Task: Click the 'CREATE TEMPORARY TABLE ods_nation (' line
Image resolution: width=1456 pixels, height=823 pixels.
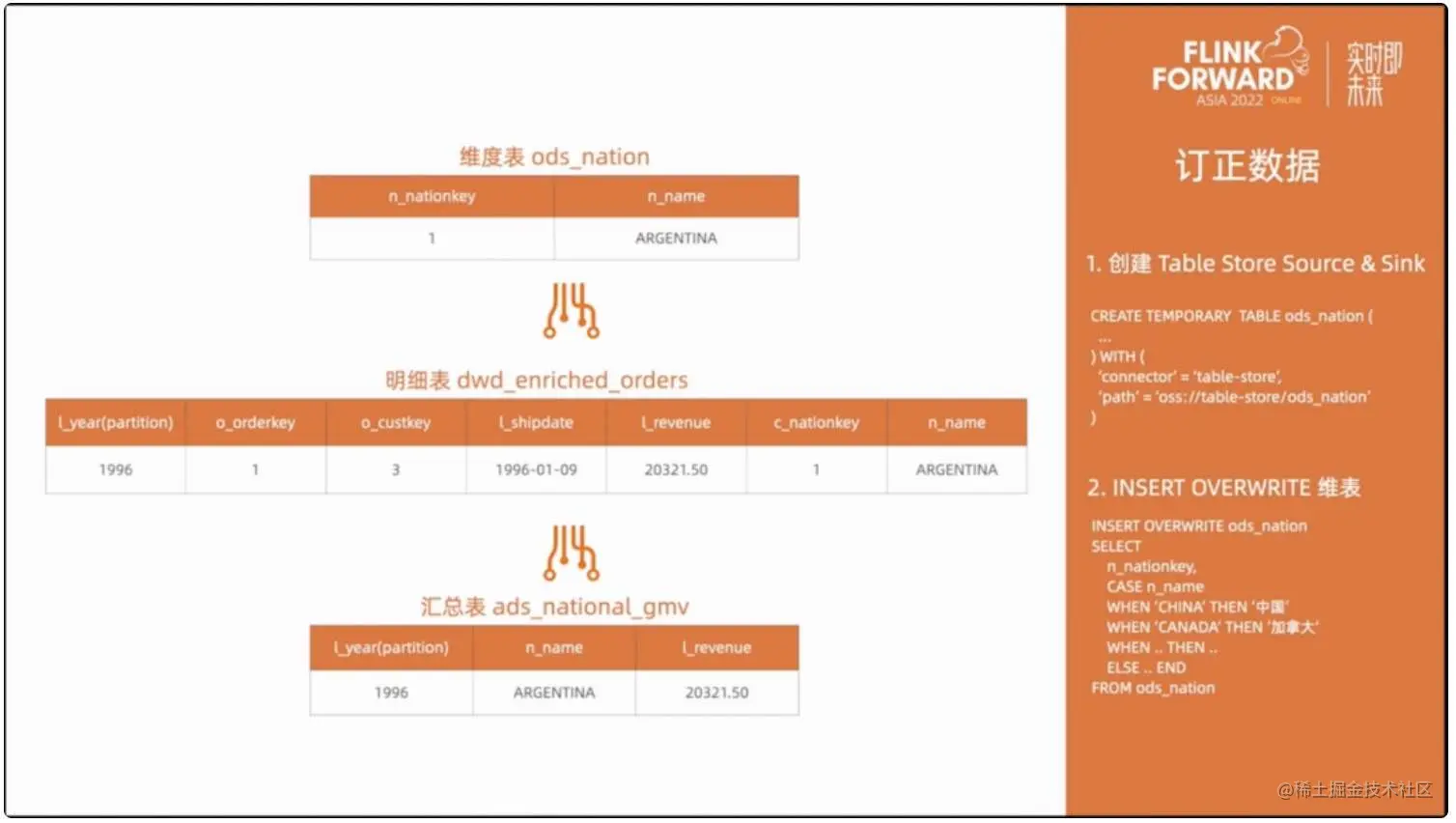Action: point(1231,316)
